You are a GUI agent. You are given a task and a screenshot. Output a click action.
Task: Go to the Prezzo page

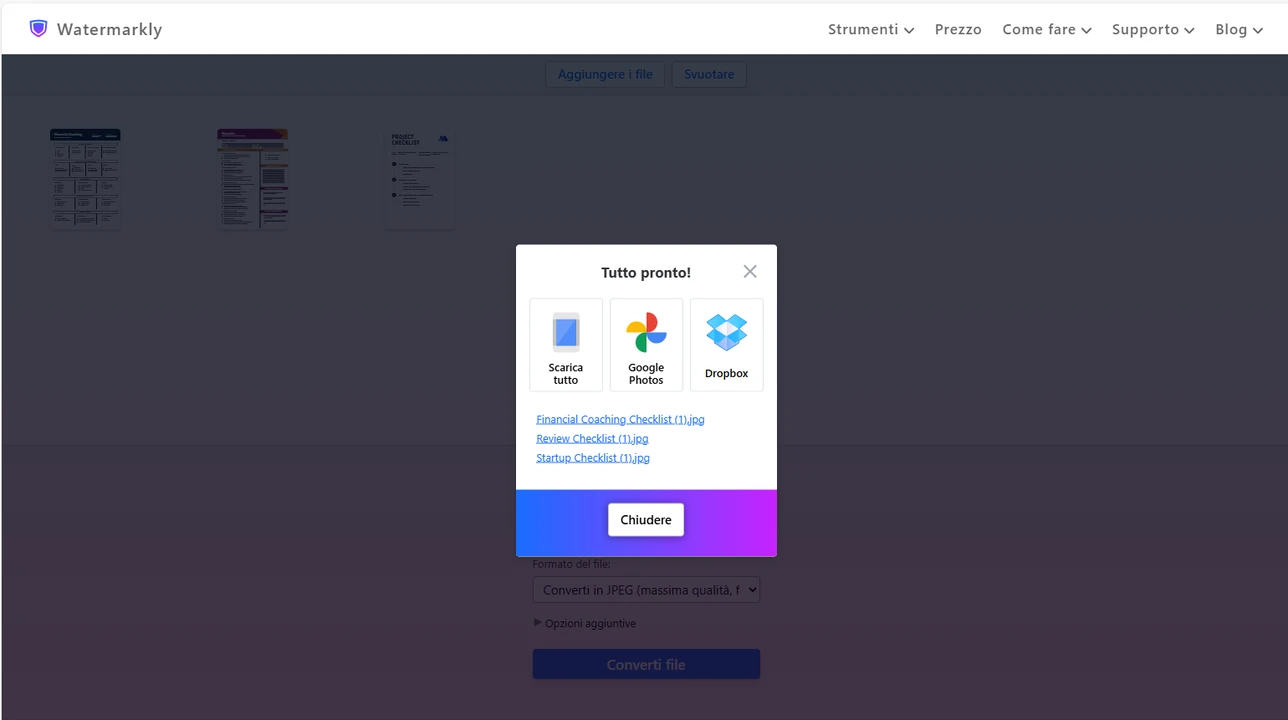(x=958, y=29)
